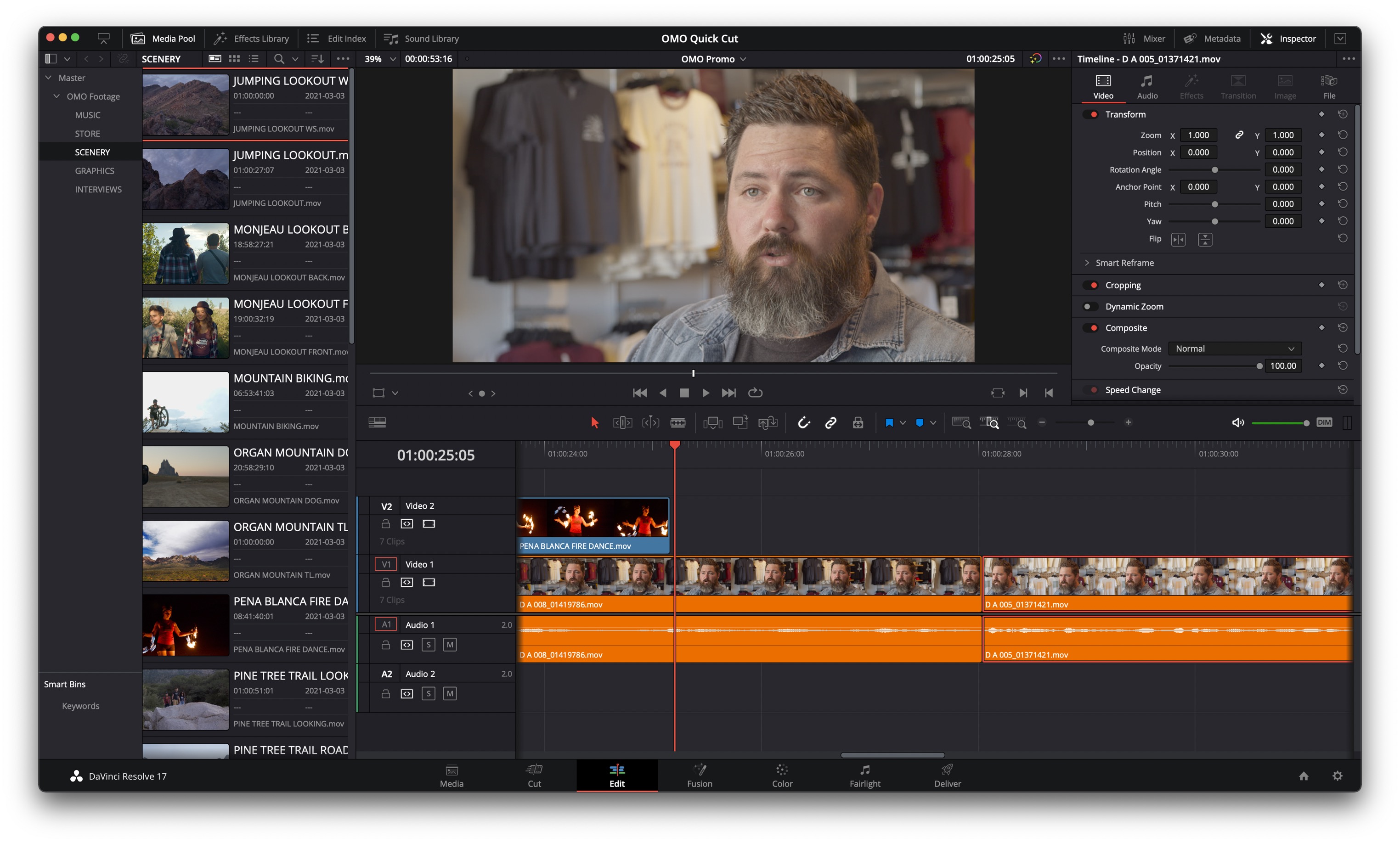Click the Play forward button

click(705, 393)
